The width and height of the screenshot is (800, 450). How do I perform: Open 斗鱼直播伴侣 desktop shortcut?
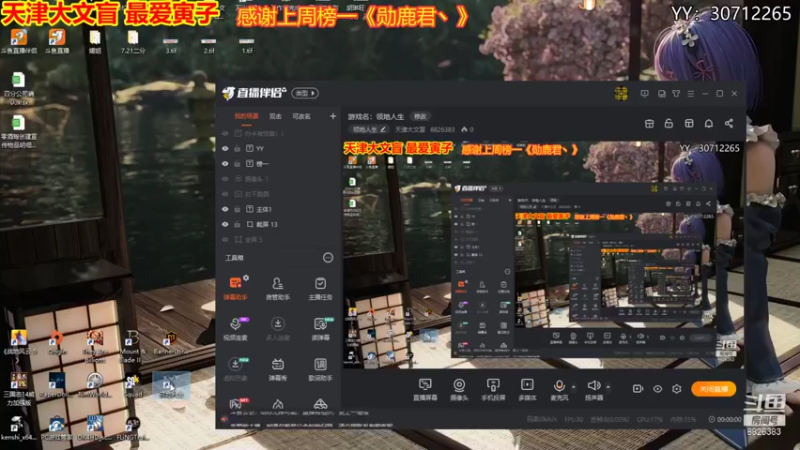point(19,41)
